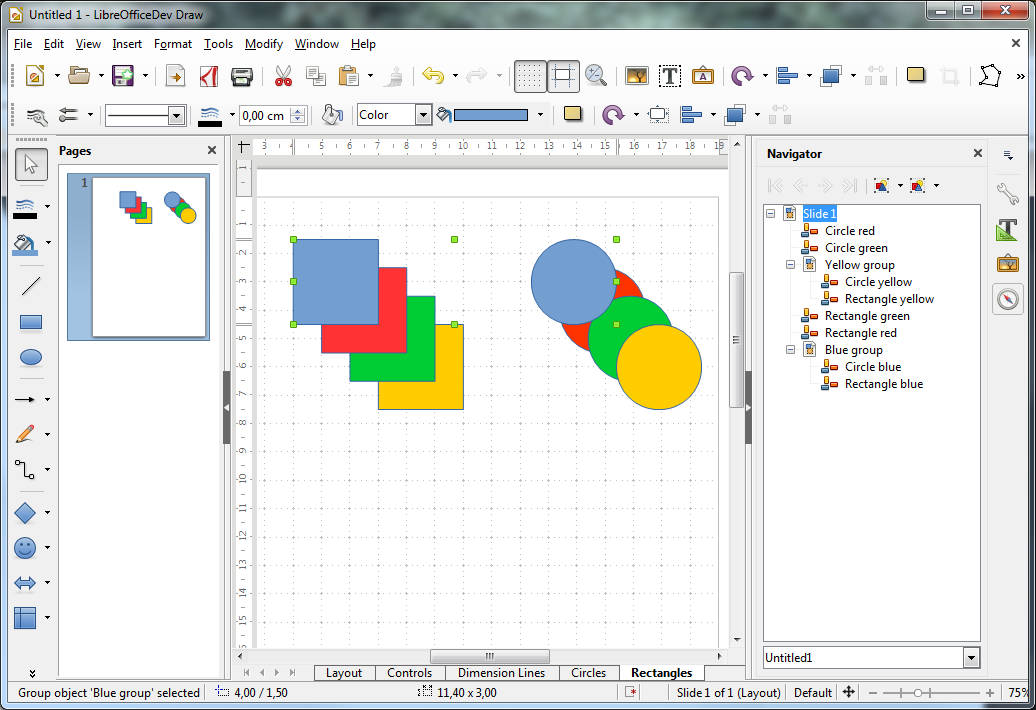Click the blue fill color swatch
This screenshot has height=710, width=1036.
pyautogui.click(x=491, y=115)
